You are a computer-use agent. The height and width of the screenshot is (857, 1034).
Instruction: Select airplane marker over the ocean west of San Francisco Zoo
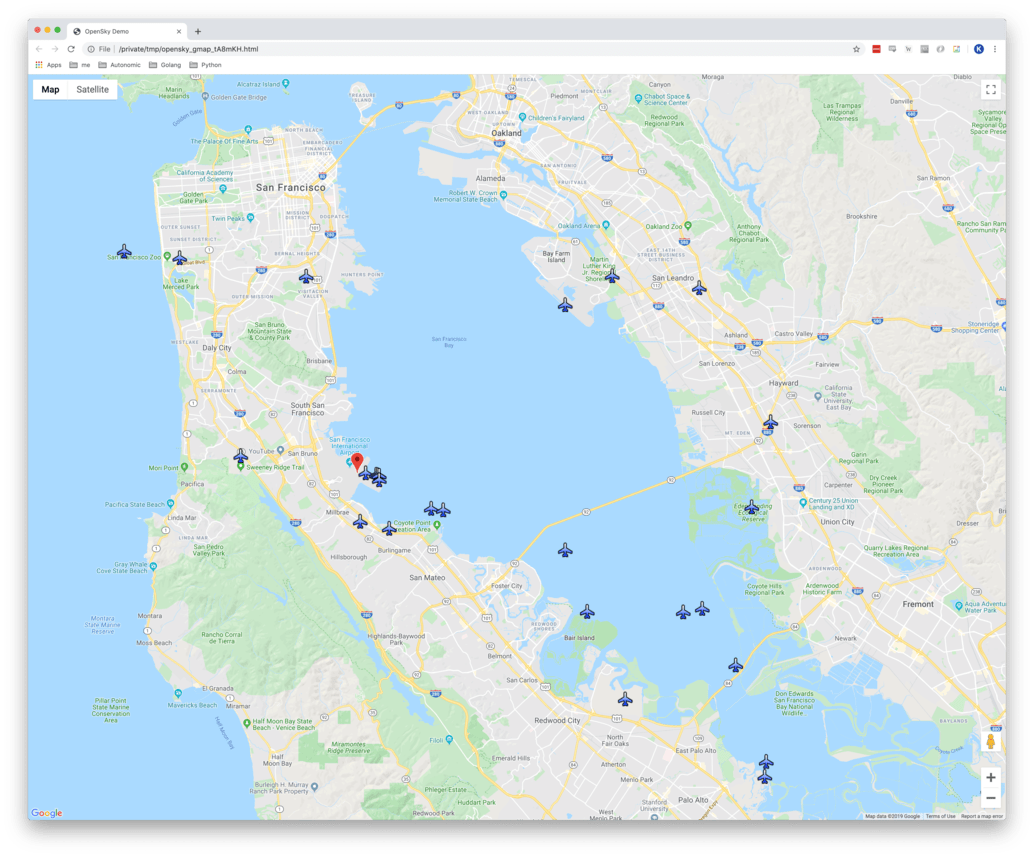tap(124, 251)
